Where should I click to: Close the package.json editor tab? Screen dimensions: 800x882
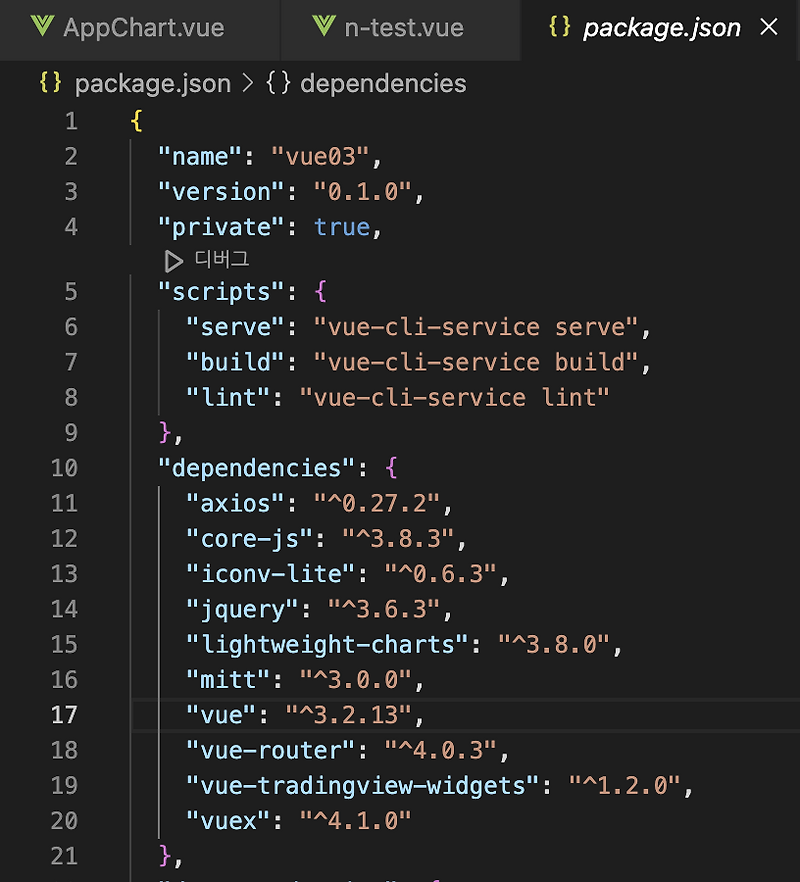pyautogui.click(x=768, y=27)
